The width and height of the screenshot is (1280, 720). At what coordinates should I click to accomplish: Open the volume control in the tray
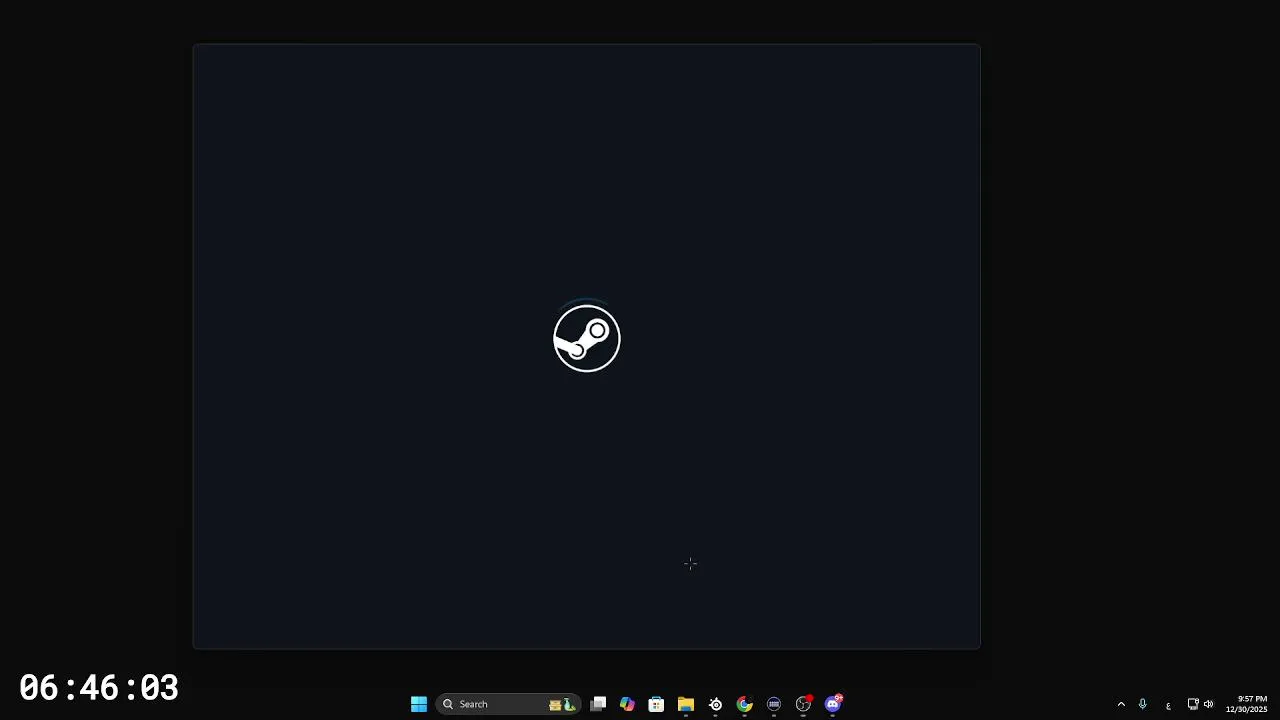[x=1208, y=704]
